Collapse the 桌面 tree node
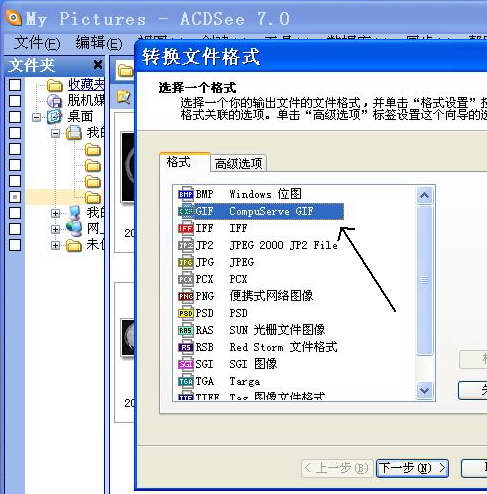 [x=37, y=117]
